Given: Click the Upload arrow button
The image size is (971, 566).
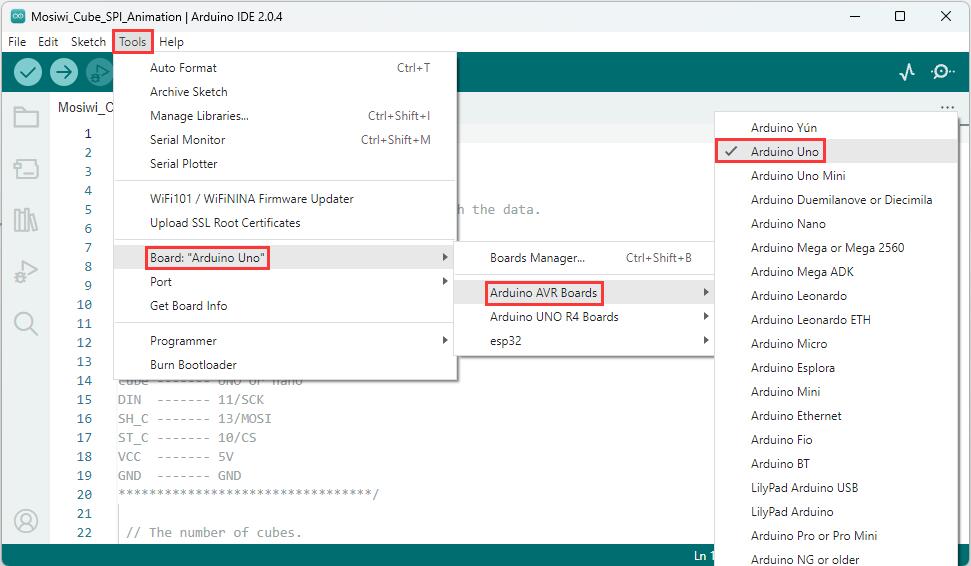Looking at the screenshot, I should 64,72.
